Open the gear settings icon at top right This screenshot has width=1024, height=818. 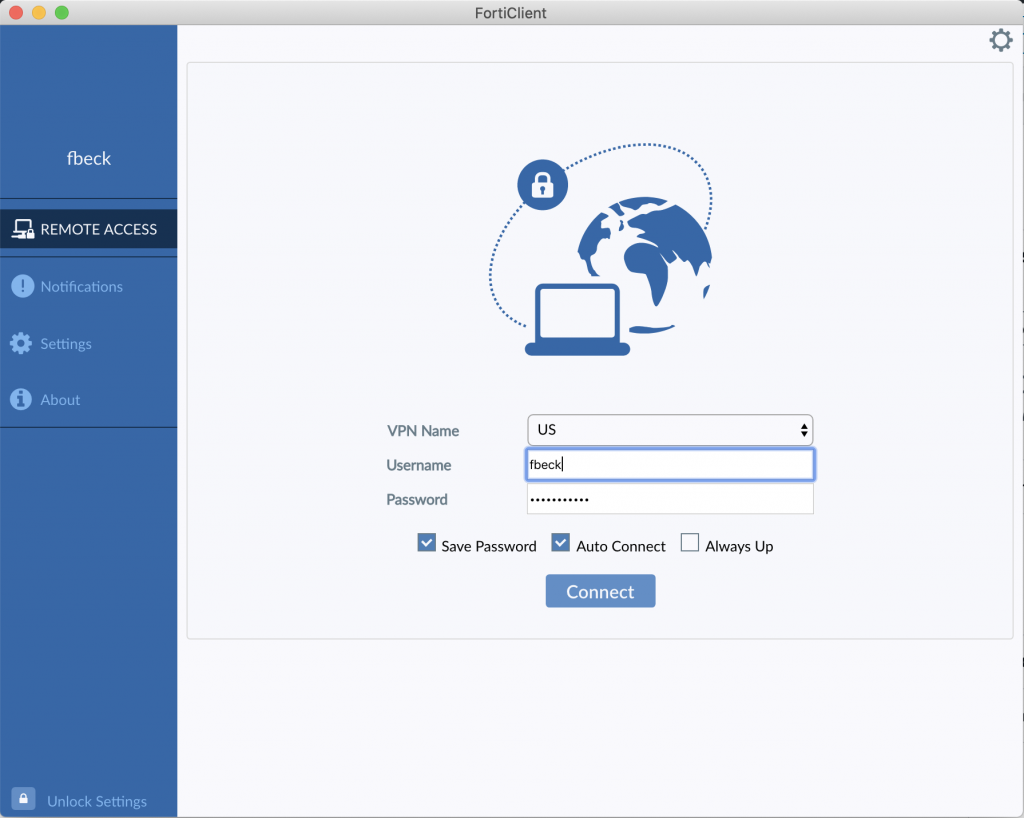pyautogui.click(x=1000, y=40)
